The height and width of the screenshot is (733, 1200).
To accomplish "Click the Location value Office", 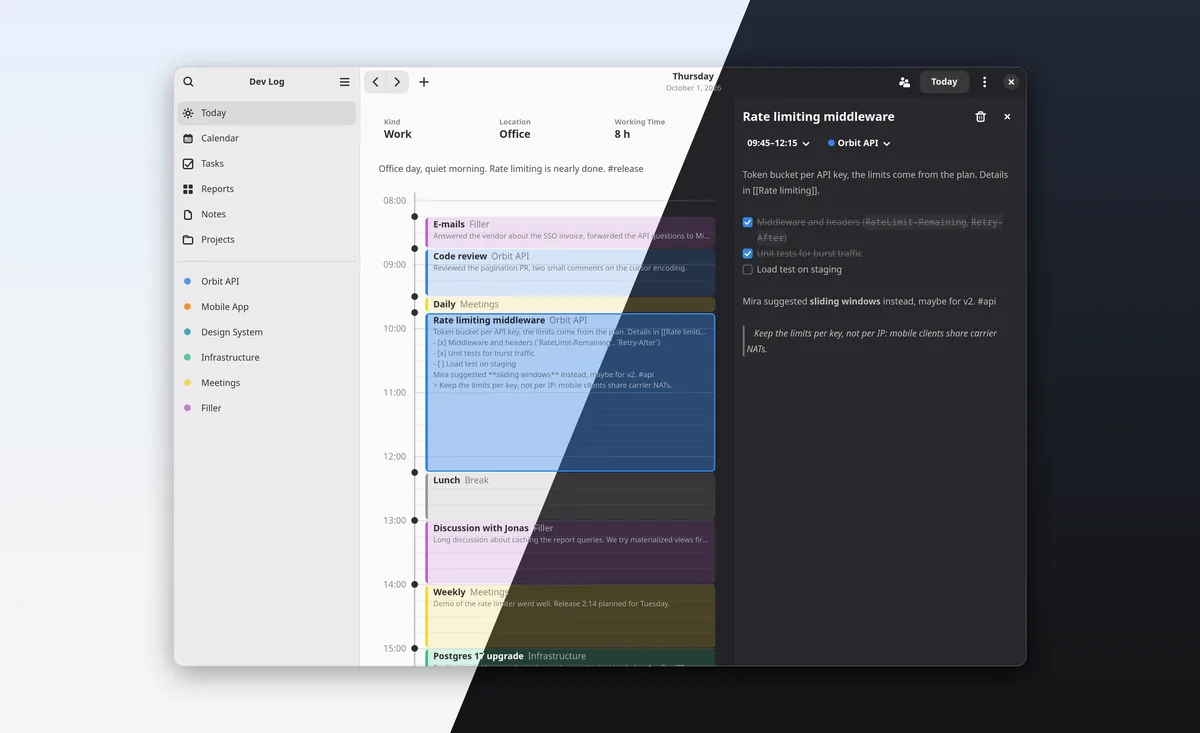I will [x=515, y=134].
